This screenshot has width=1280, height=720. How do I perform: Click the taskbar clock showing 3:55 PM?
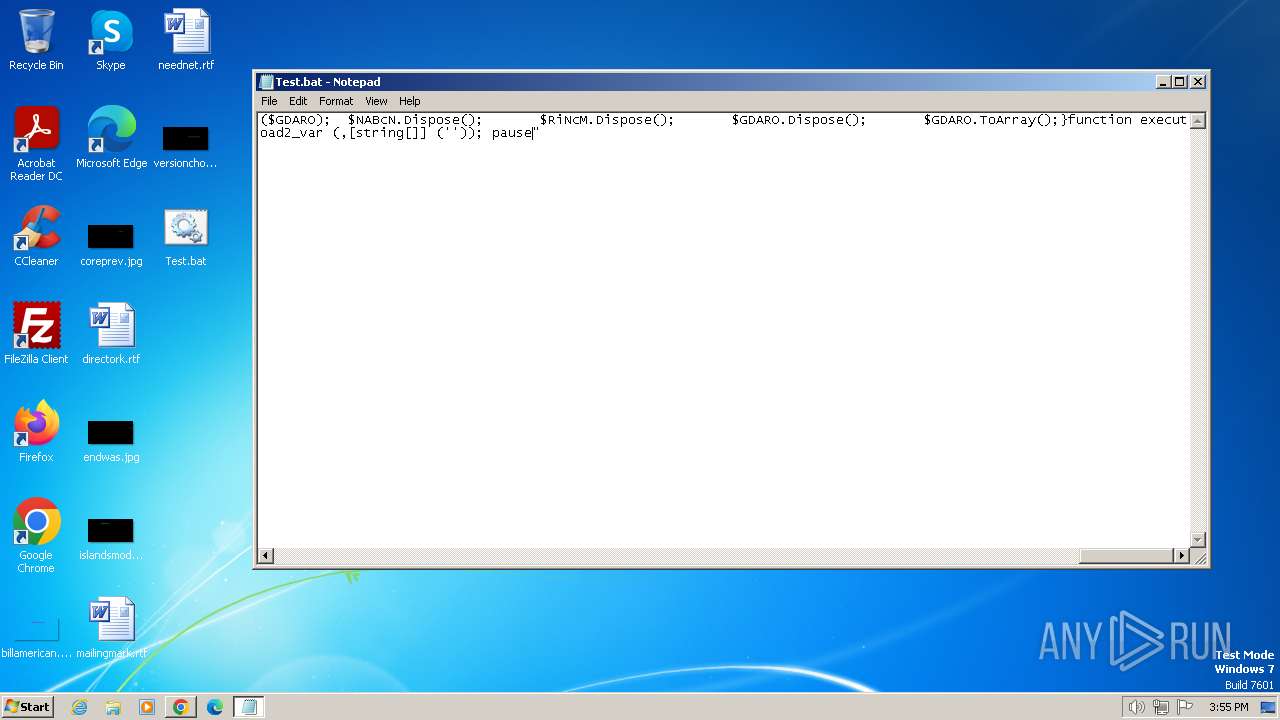coord(1229,707)
